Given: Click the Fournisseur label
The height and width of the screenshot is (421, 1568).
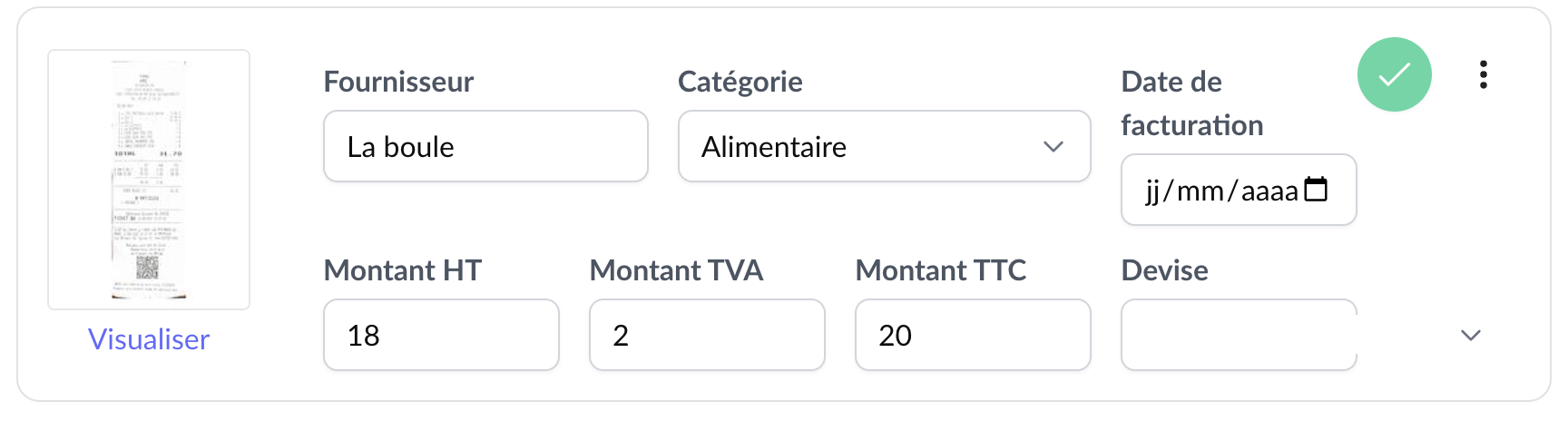Looking at the screenshot, I should [x=398, y=82].
